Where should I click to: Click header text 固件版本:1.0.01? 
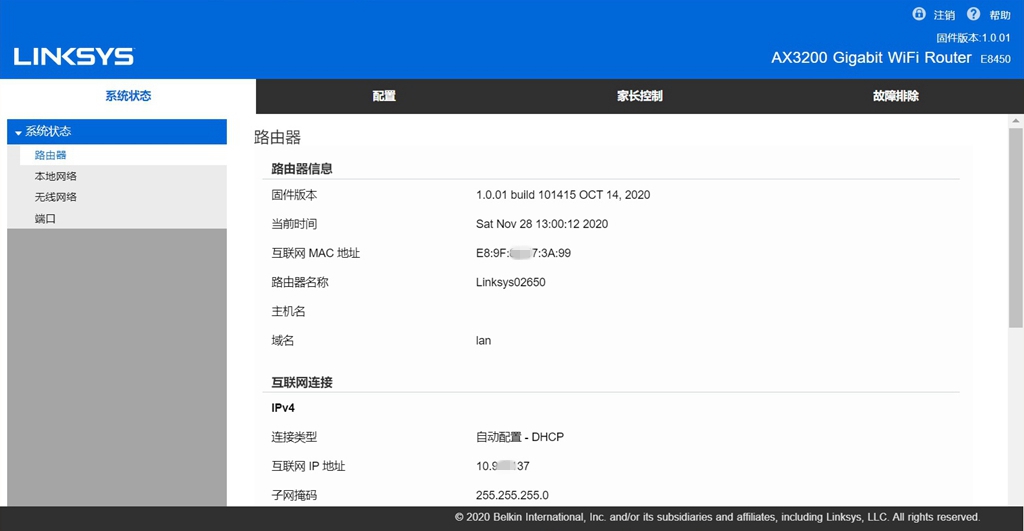point(973,38)
